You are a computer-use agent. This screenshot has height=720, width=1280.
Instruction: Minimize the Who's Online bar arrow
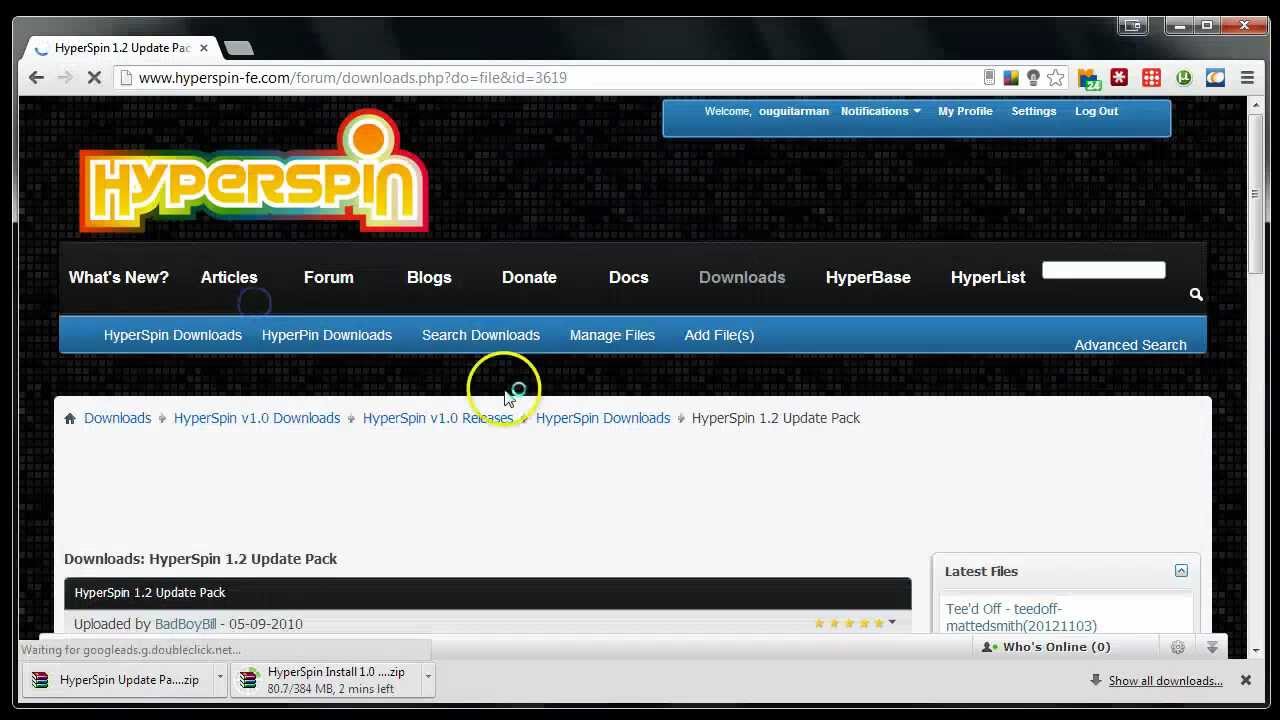tap(1212, 647)
